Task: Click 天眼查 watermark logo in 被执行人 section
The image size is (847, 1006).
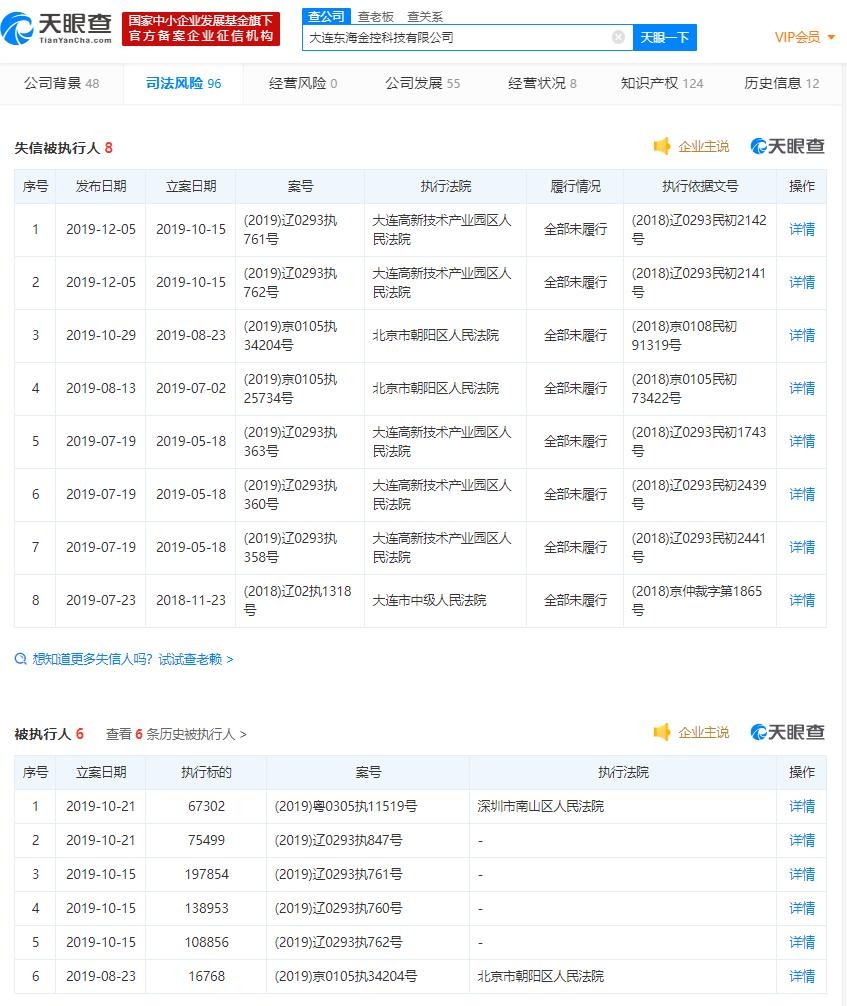Action: [788, 733]
